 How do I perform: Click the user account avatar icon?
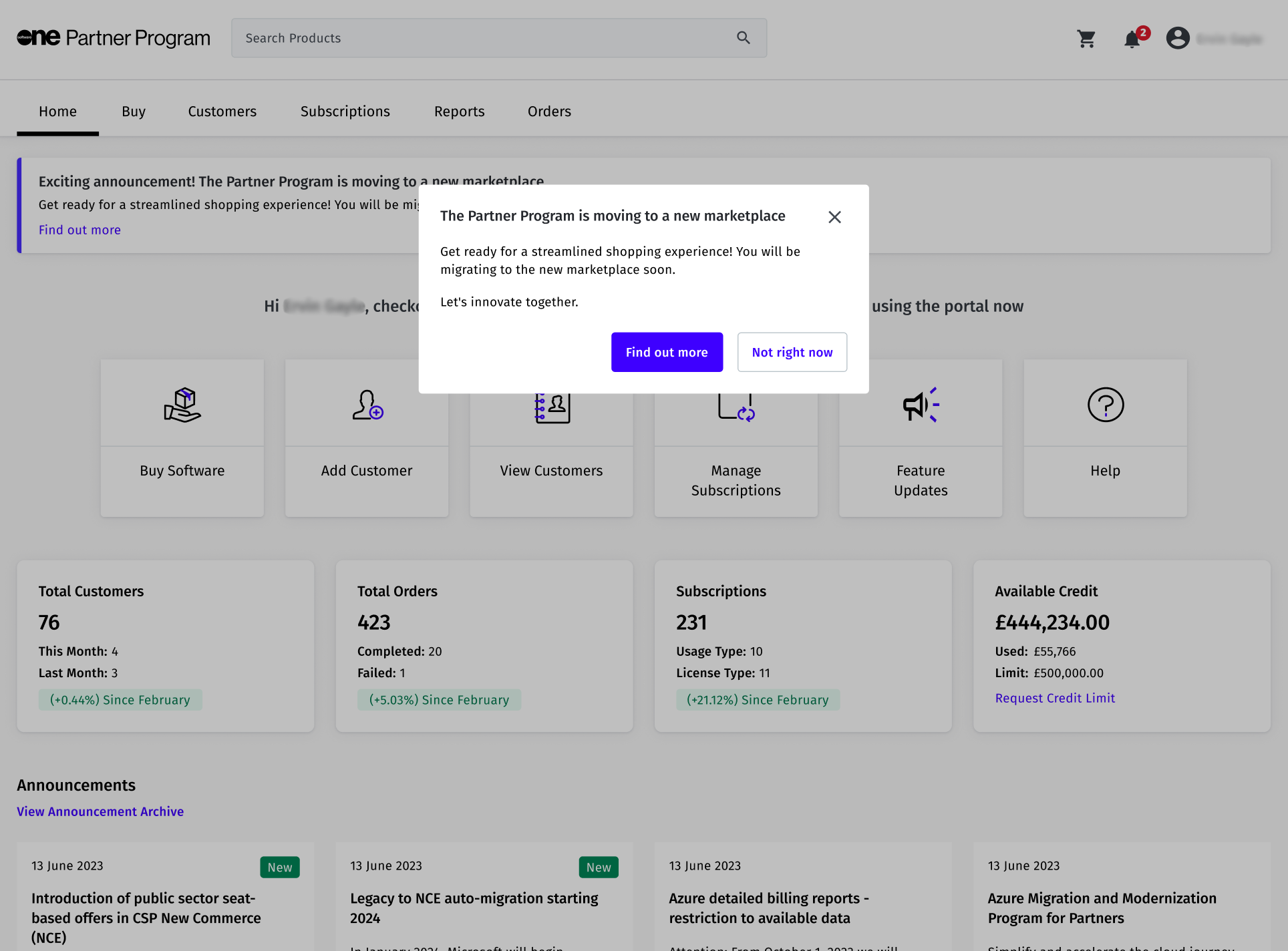[x=1178, y=38]
